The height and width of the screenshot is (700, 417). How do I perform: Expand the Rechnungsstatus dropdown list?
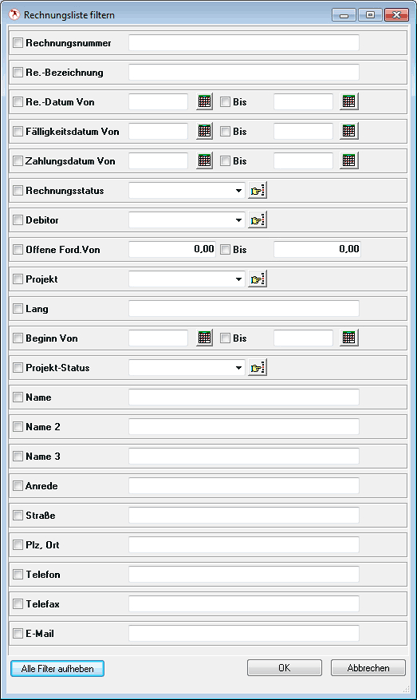pyautogui.click(x=239, y=191)
